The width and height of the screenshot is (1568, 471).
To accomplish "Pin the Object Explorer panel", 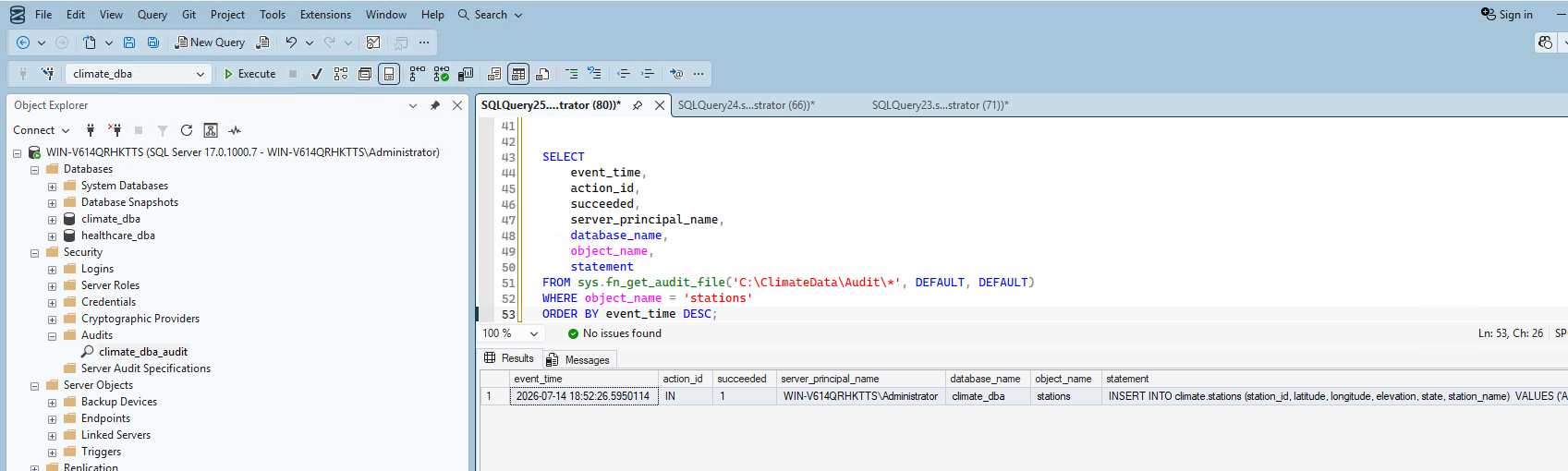I will point(435,105).
